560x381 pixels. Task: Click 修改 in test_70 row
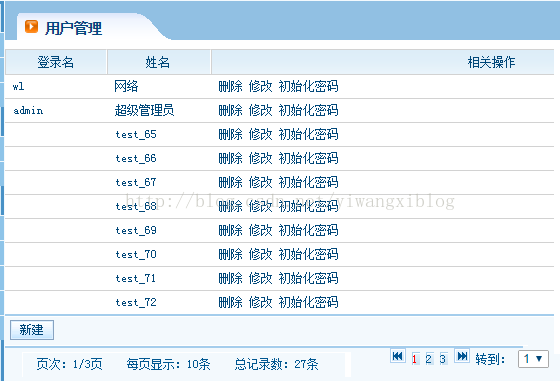[260, 254]
